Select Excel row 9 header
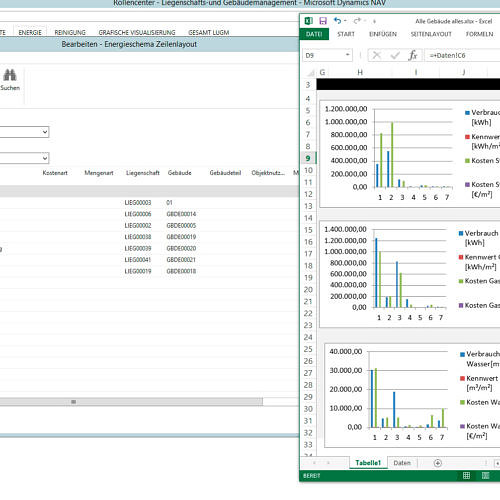 [x=308, y=158]
